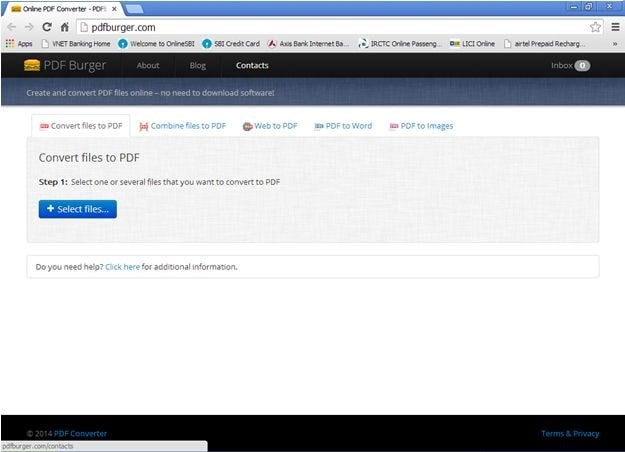
Task: Open Chrome hamburger menu
Action: pyautogui.click(x=615, y=27)
